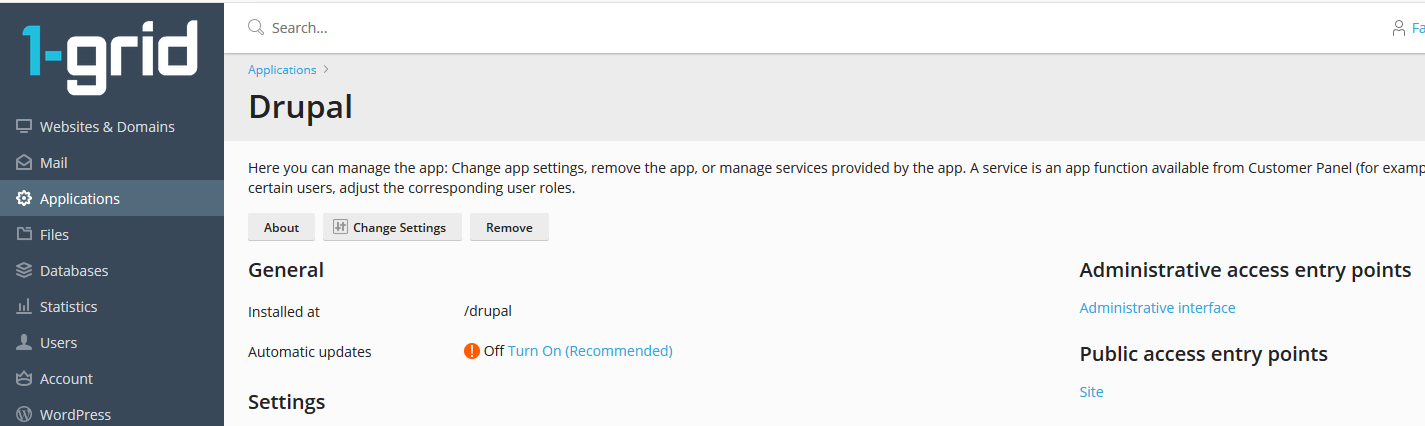Screen dimensions: 1425x426
Task: Click the sliders icon on Change Settings
Action: tap(340, 227)
